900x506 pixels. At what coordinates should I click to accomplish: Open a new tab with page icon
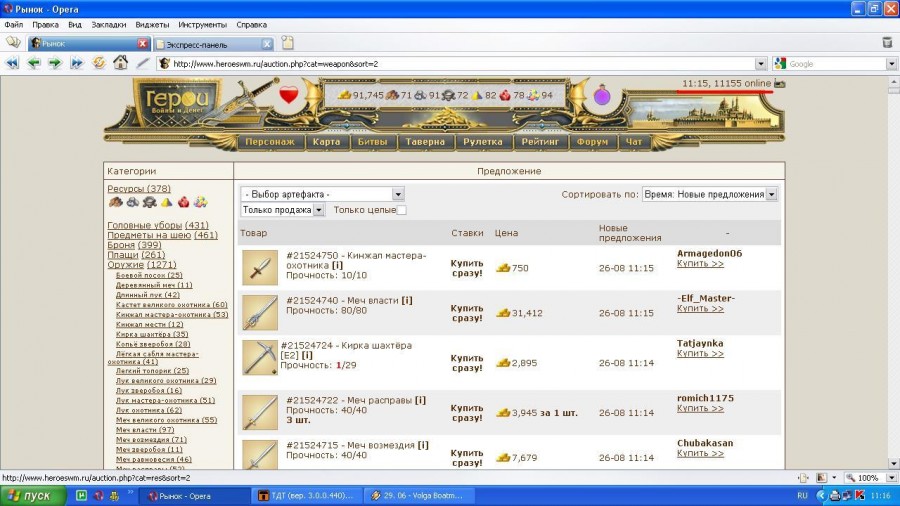pyautogui.click(x=288, y=43)
